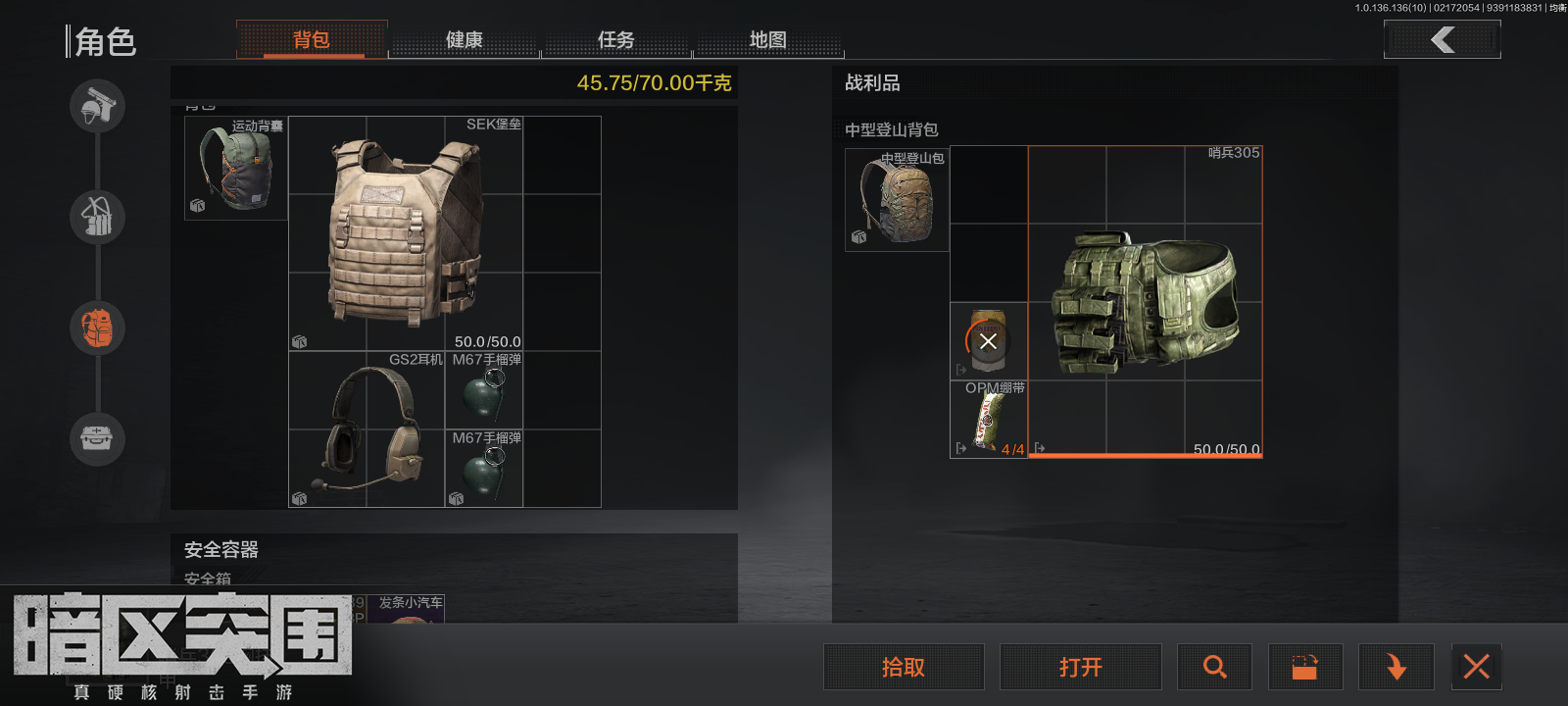The width and height of the screenshot is (1568, 706).
Task: Open the secure case sidebar icon
Action: tap(97, 438)
